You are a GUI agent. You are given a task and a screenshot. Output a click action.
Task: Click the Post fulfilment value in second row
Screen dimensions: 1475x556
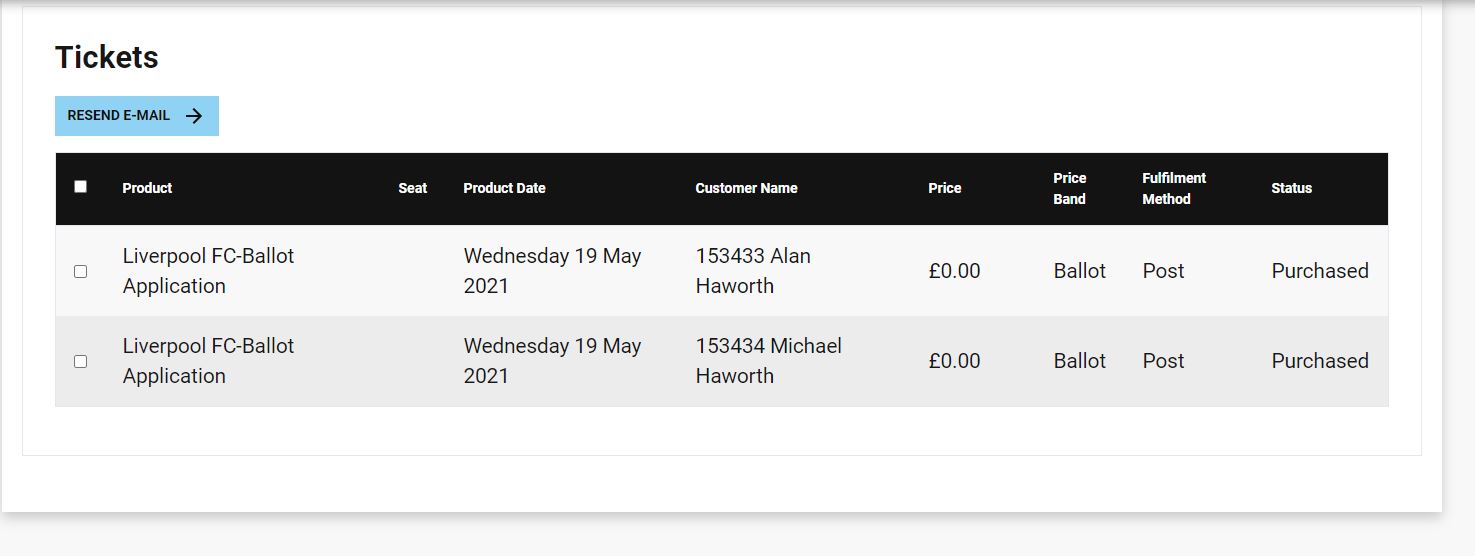point(1163,361)
